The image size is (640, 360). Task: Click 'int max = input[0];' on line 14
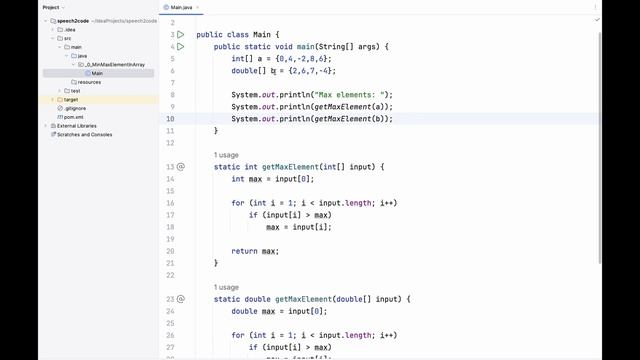click(273, 179)
